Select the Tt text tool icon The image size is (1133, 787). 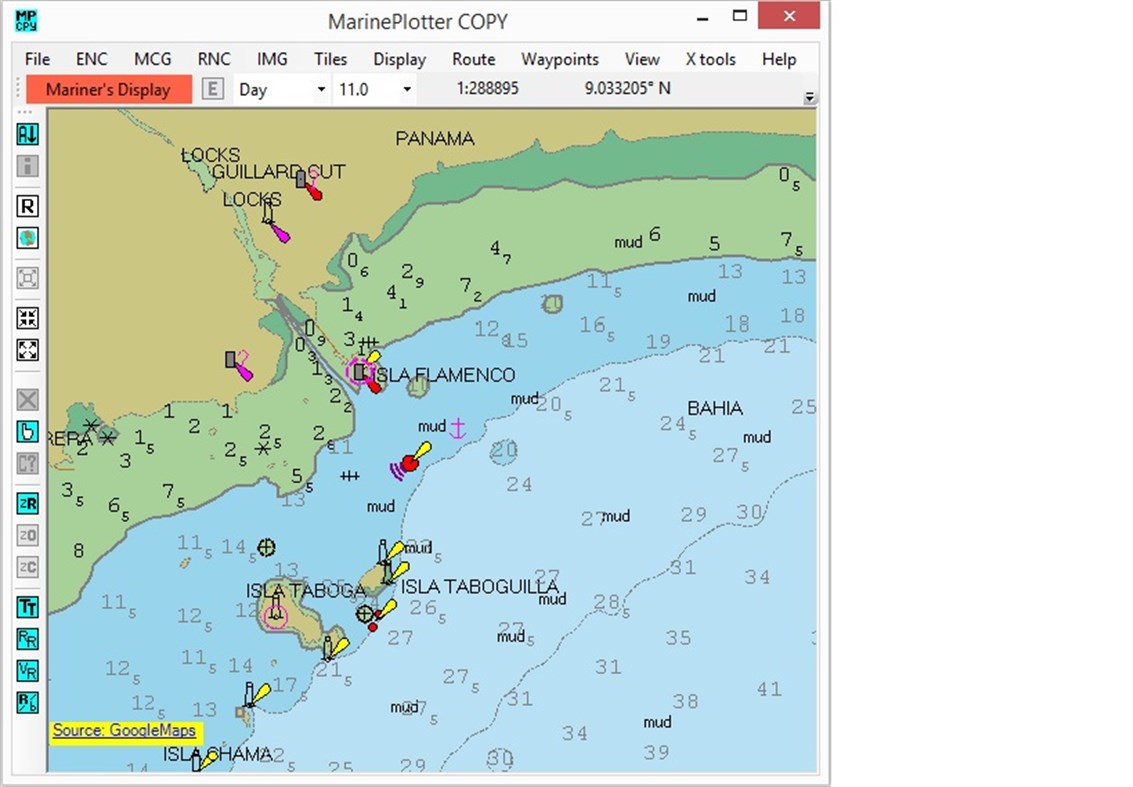[x=26, y=607]
